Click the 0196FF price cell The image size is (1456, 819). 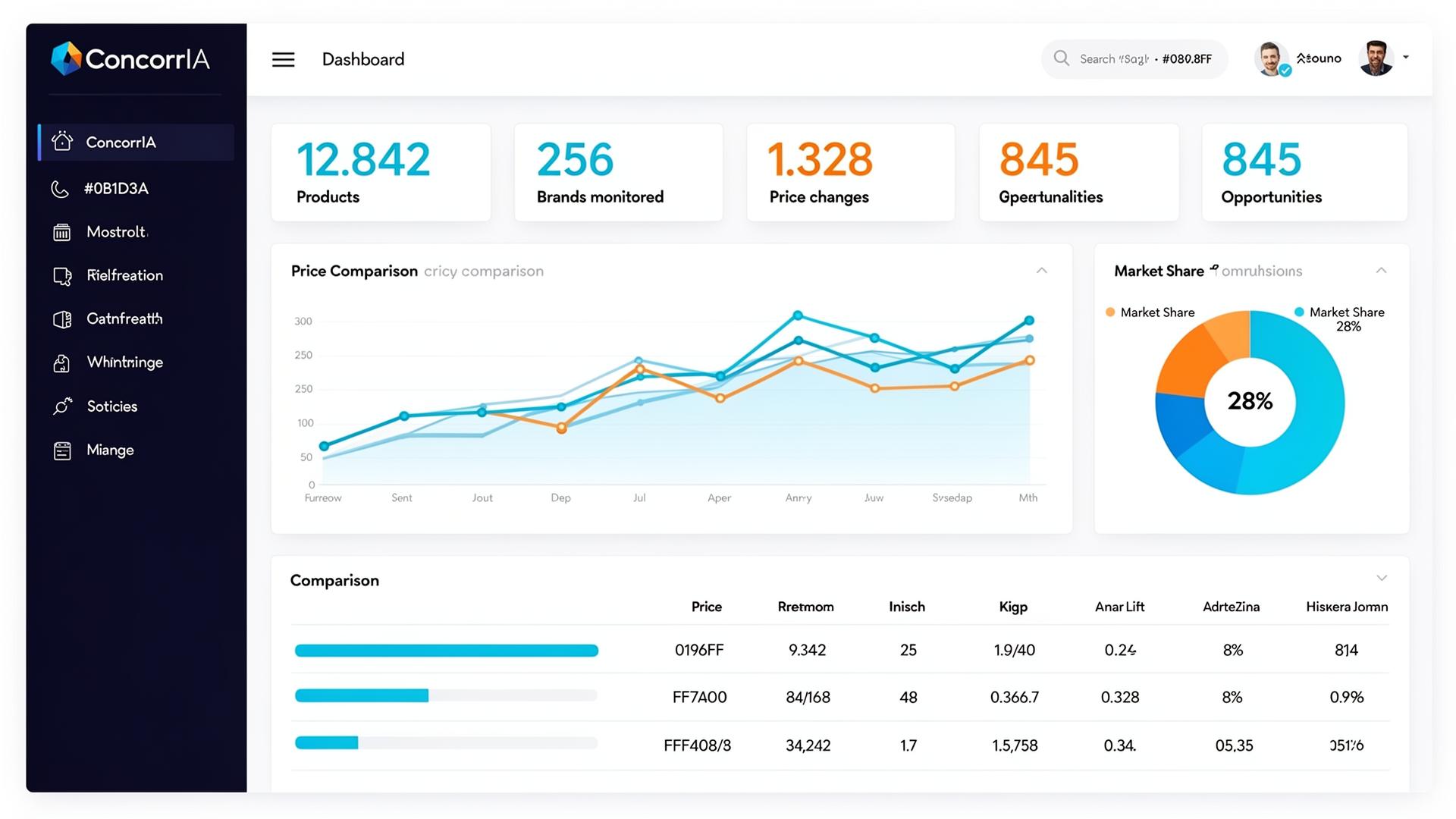tap(699, 651)
